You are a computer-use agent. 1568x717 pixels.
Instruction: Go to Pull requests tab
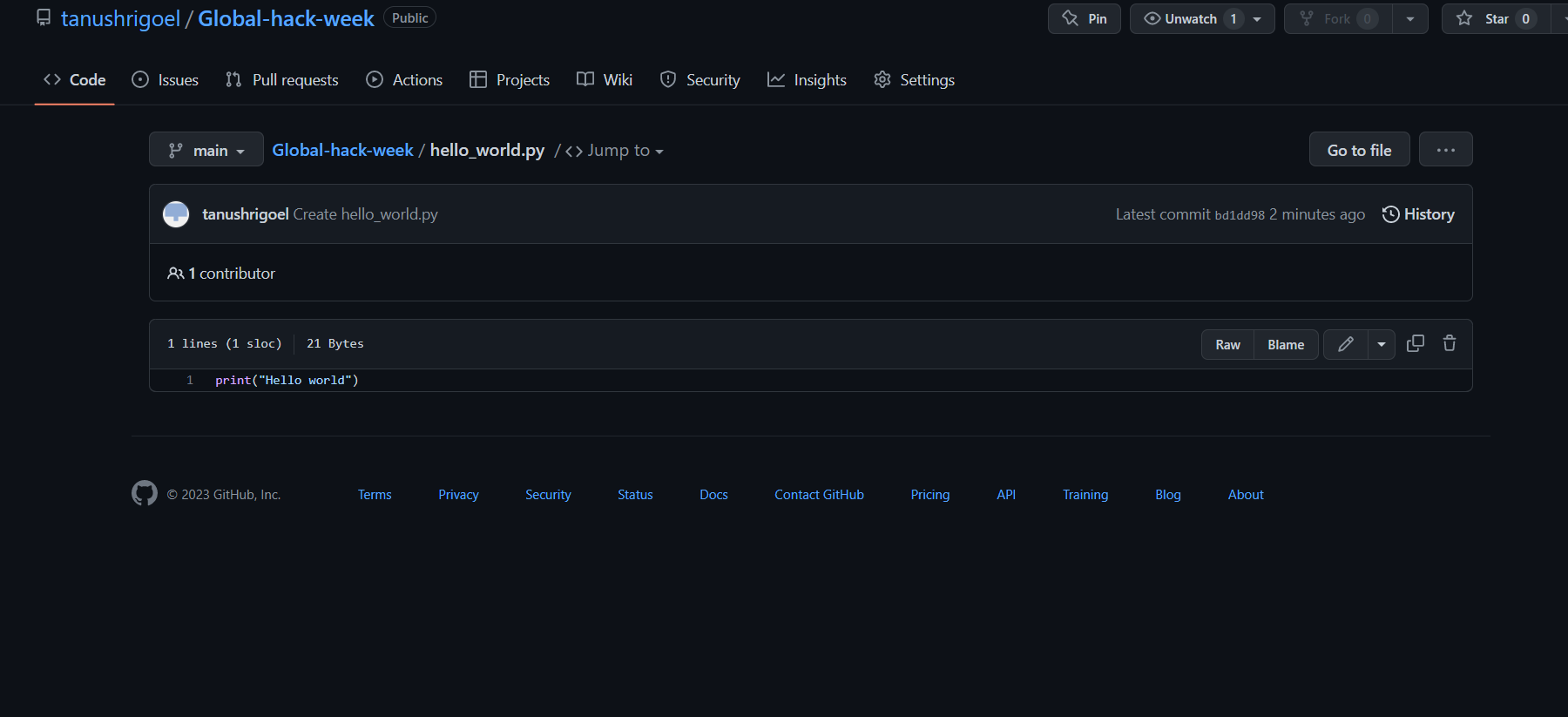pos(282,79)
